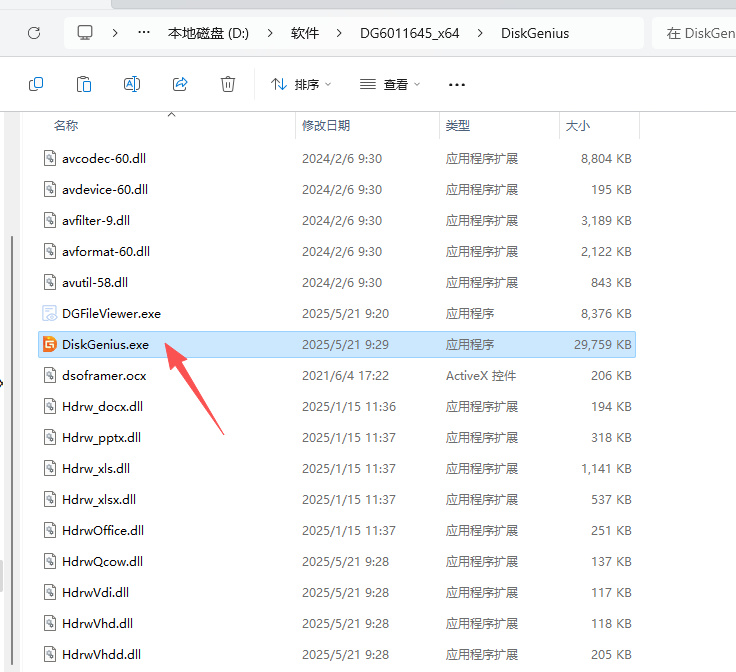This screenshot has width=736, height=672.
Task: Click the file name avformat-60.dll
Action: (x=106, y=252)
